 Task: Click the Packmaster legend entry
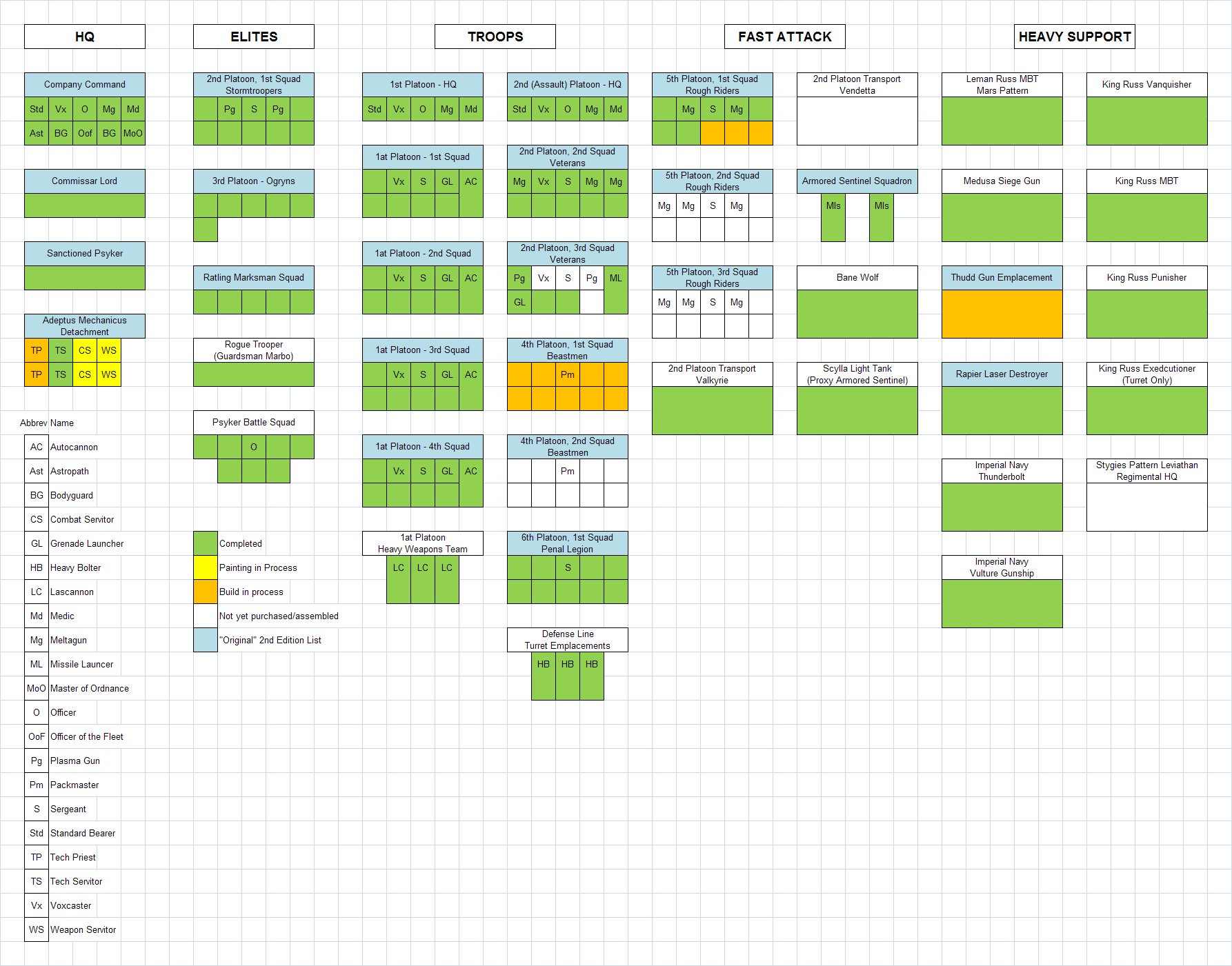(74, 785)
